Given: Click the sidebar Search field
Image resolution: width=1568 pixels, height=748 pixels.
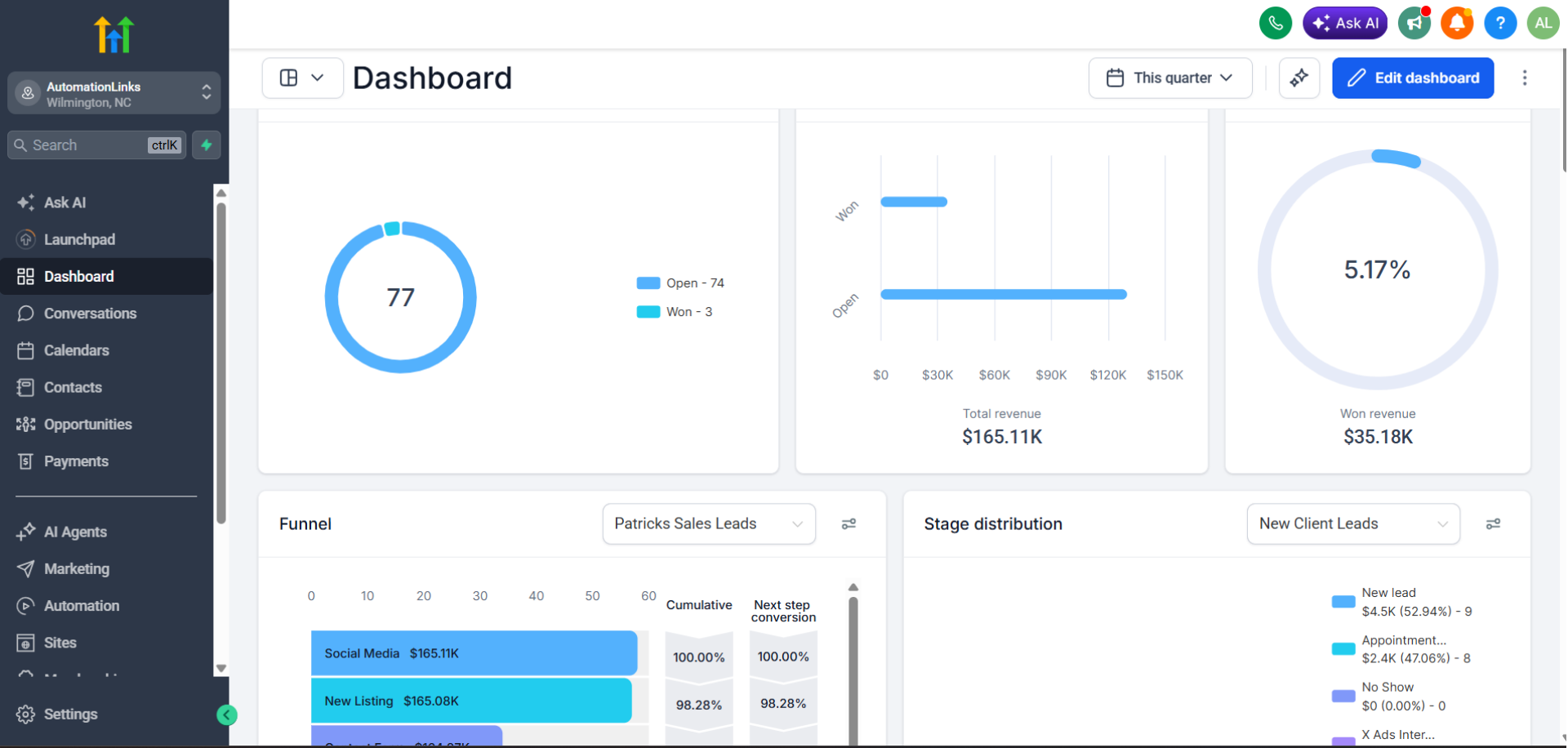Looking at the screenshot, I should [96, 145].
